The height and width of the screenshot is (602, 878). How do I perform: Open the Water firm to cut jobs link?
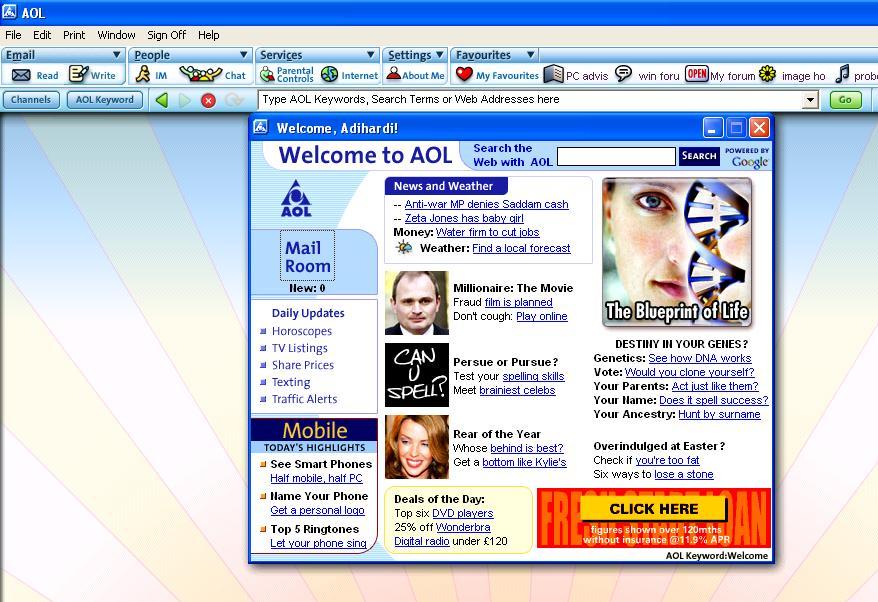[487, 232]
